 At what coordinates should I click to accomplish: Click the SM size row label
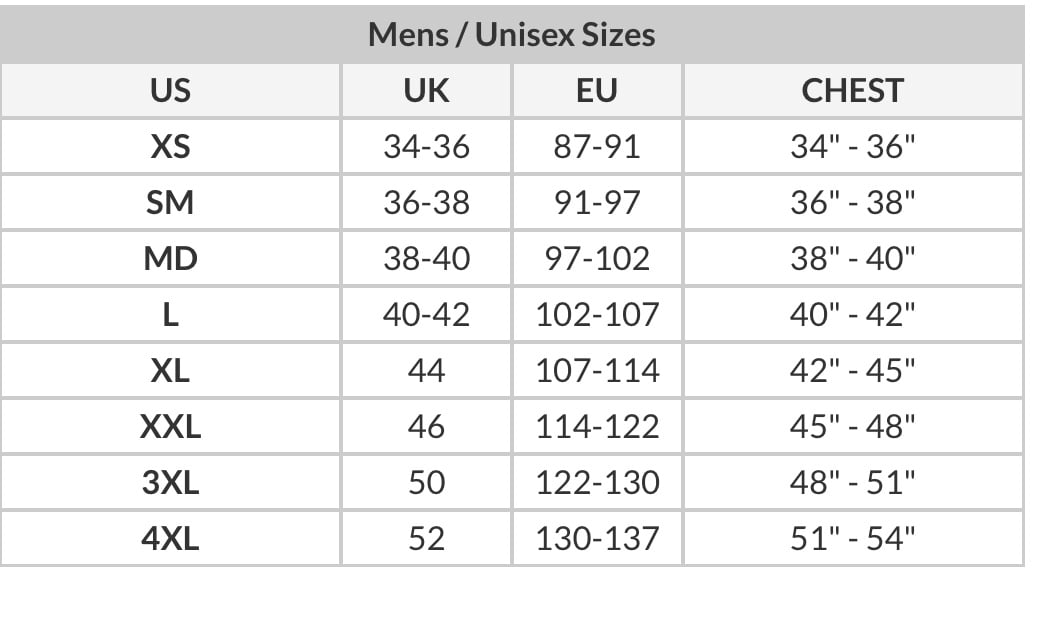click(x=170, y=203)
